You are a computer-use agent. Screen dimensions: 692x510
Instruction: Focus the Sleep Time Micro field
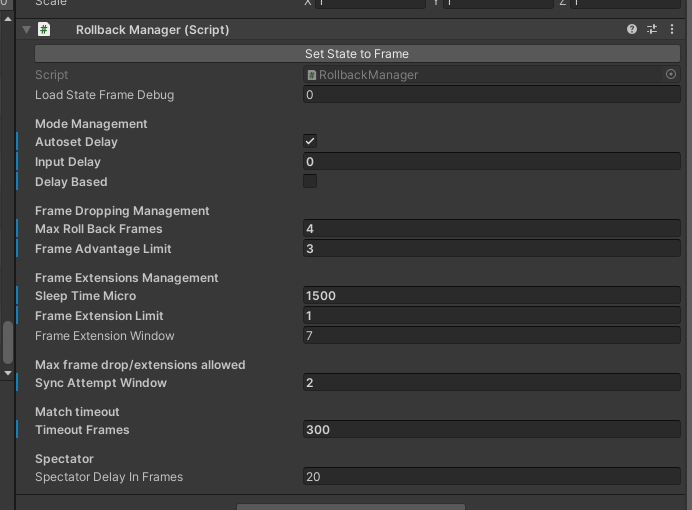tap(491, 296)
